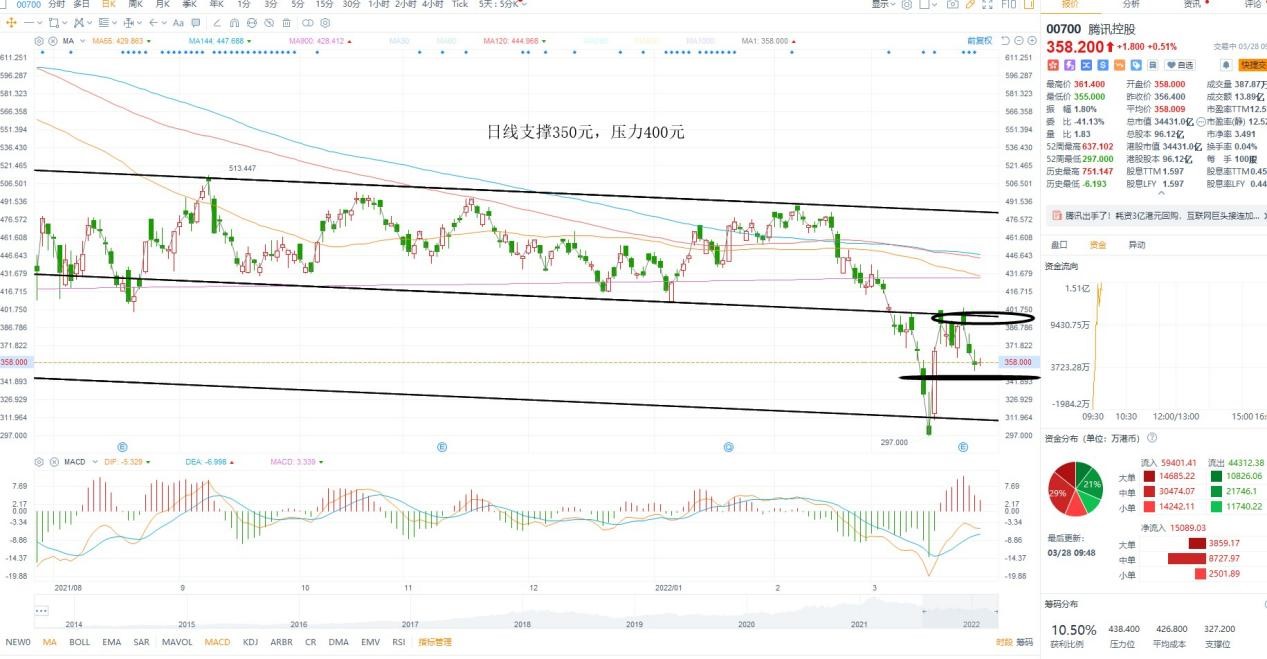
Task: Toggle the RSI sub-indicator
Action: point(398,642)
